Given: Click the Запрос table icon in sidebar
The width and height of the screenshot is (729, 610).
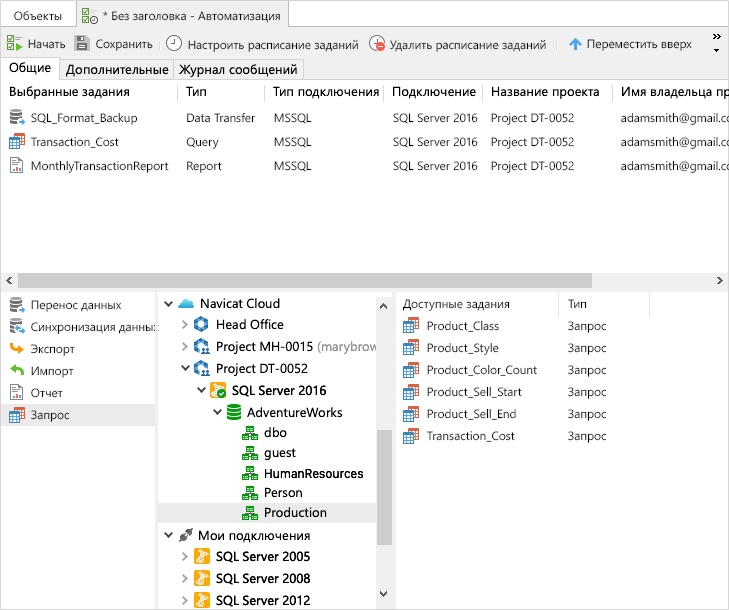Looking at the screenshot, I should click(x=17, y=415).
